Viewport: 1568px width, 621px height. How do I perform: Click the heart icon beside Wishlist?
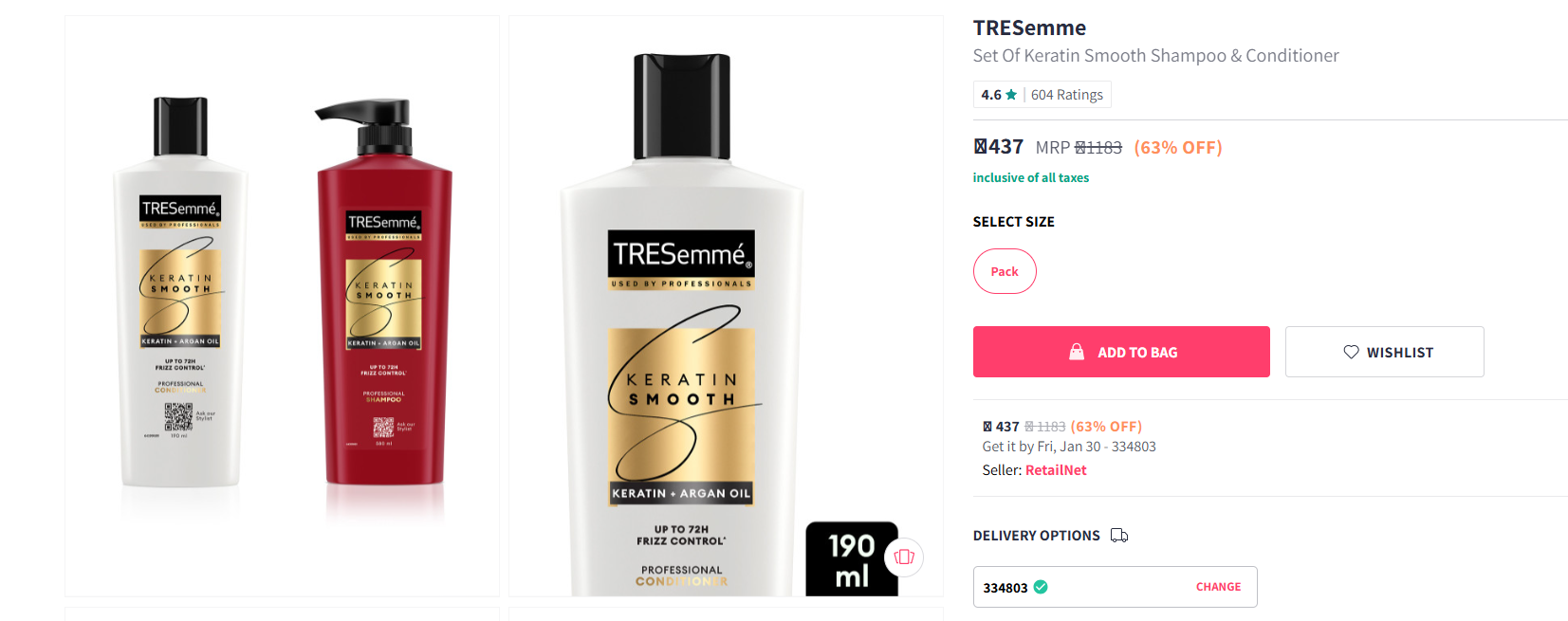click(1352, 352)
